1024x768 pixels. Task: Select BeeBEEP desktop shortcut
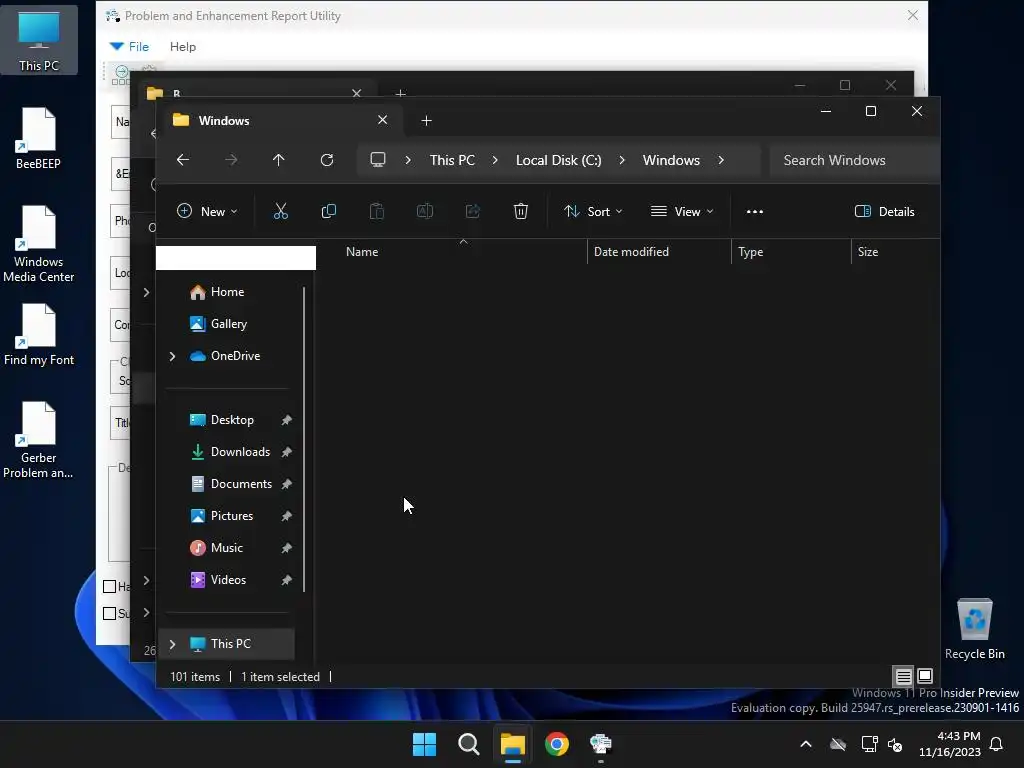click(x=39, y=138)
